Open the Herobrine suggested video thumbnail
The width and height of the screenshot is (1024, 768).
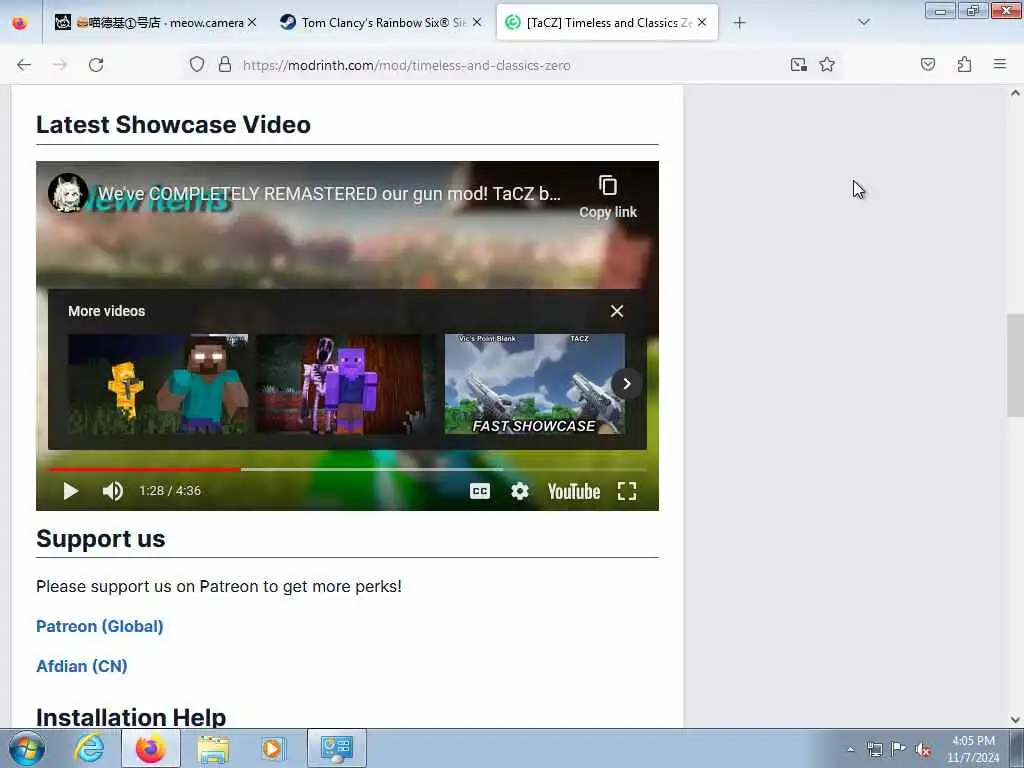(158, 384)
